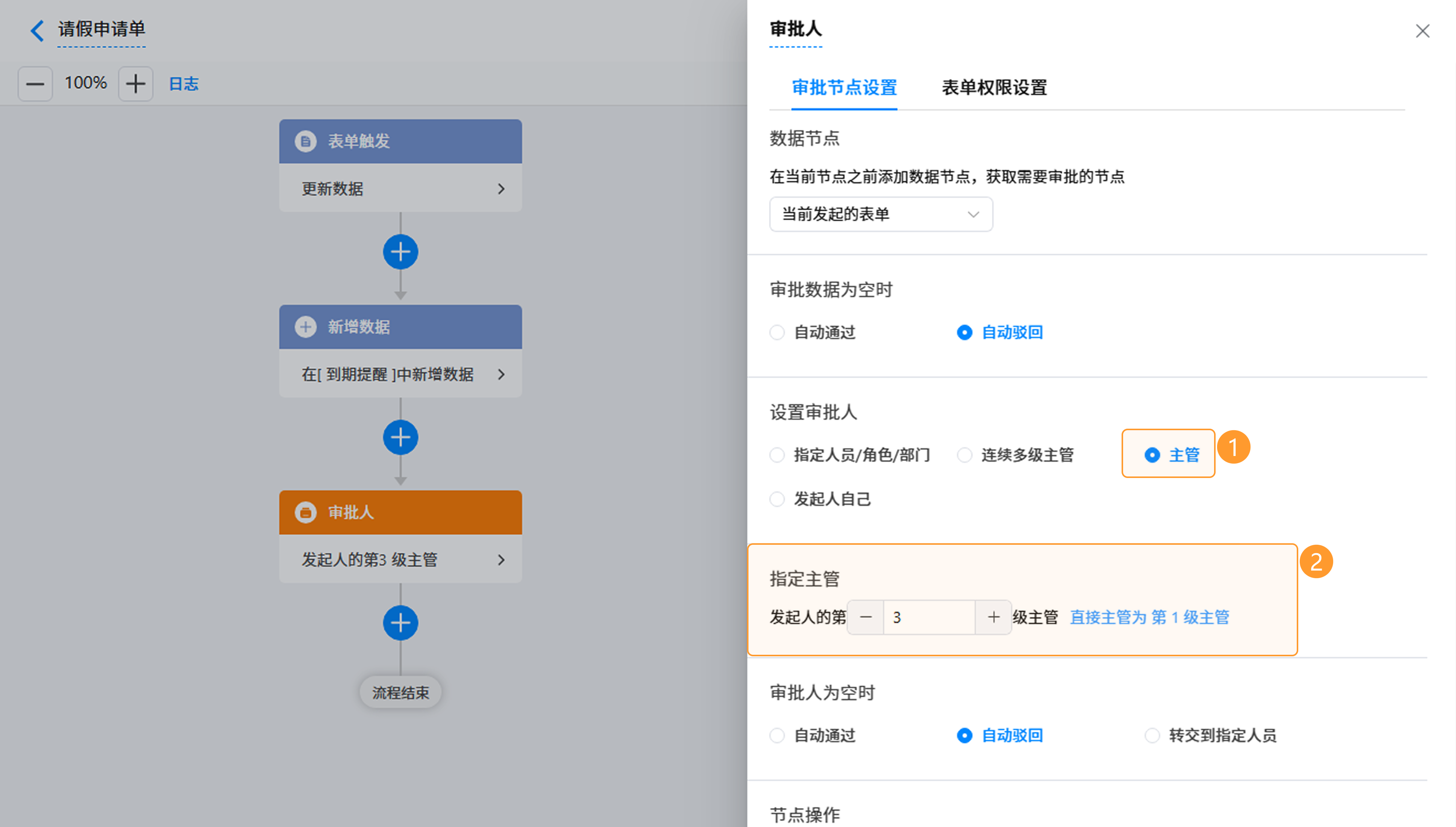
Task: Select the 新增数据 node header
Action: [400, 327]
